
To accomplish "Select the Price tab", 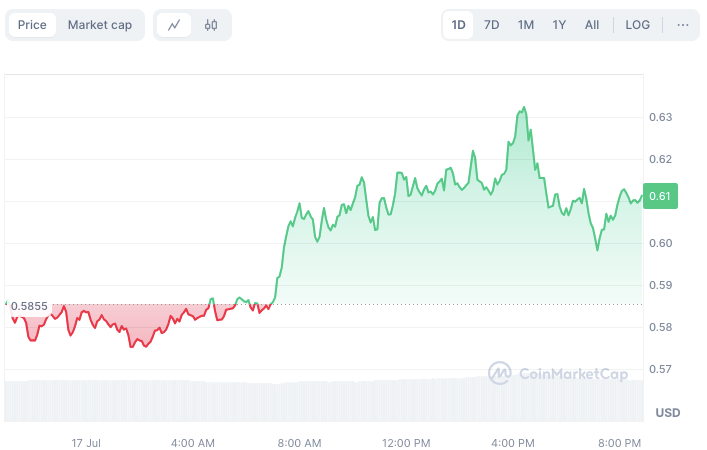I will tap(32, 25).
